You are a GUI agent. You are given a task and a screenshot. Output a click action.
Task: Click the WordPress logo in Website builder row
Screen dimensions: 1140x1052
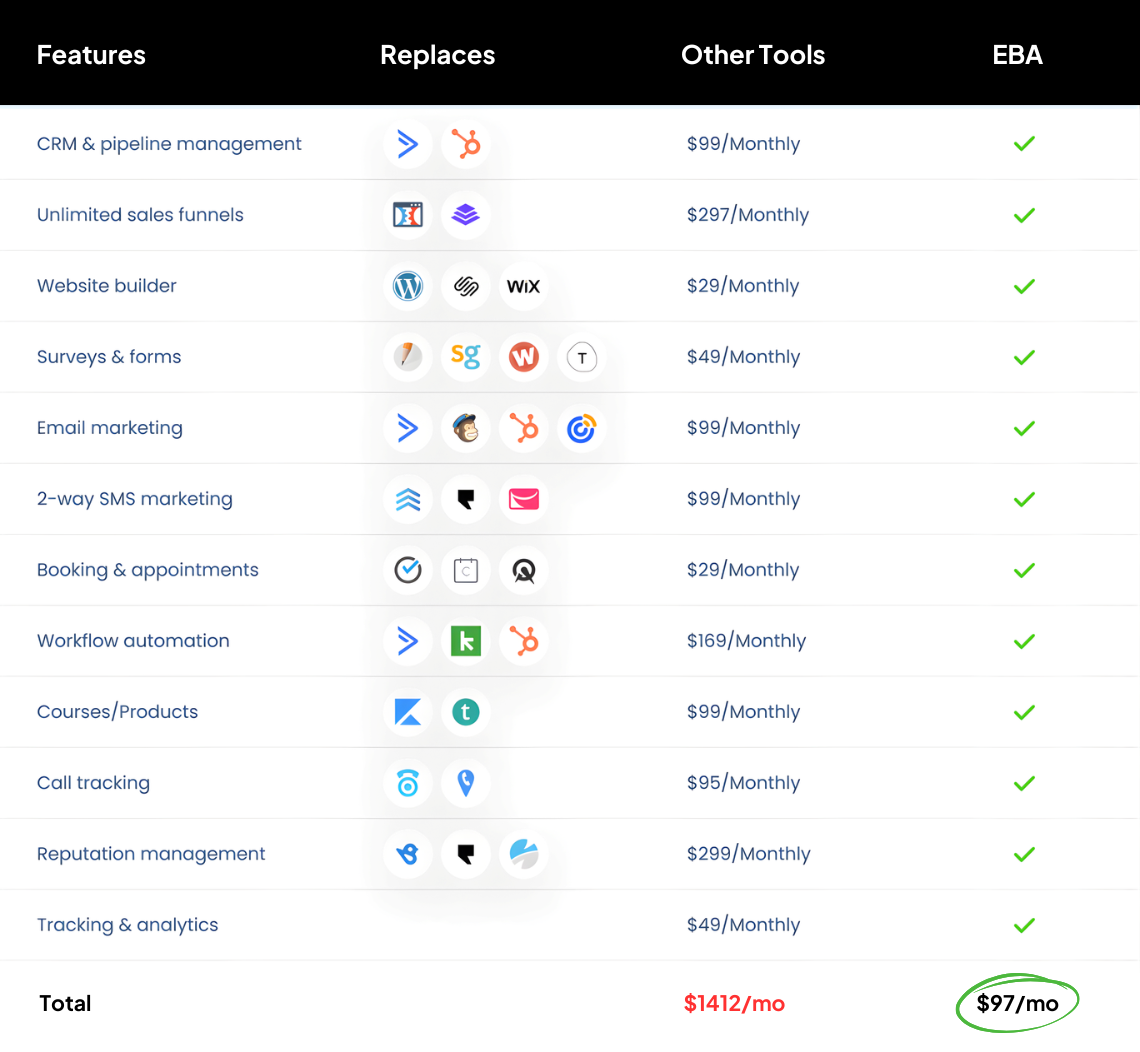pyautogui.click(x=407, y=286)
